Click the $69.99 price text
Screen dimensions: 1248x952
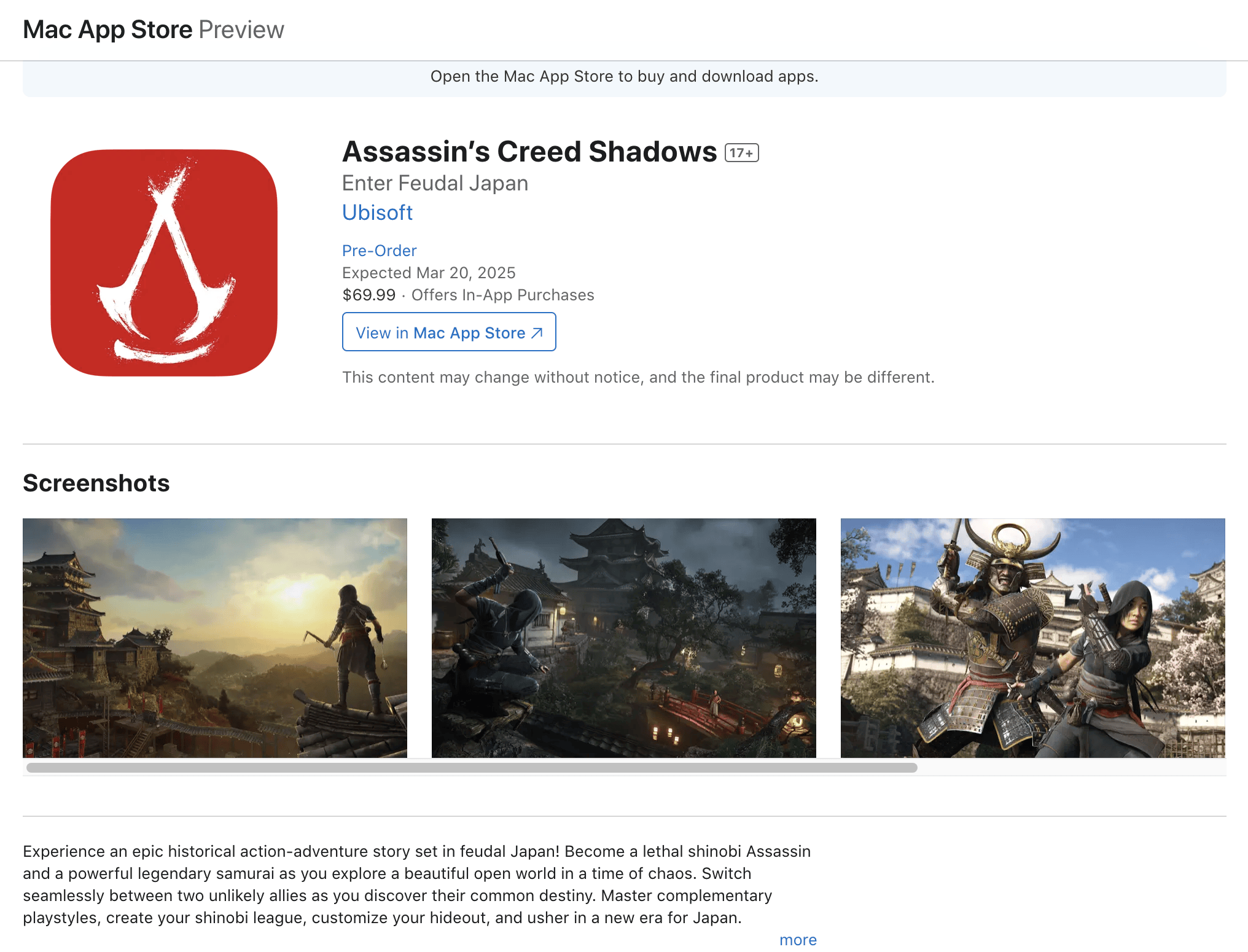point(369,295)
